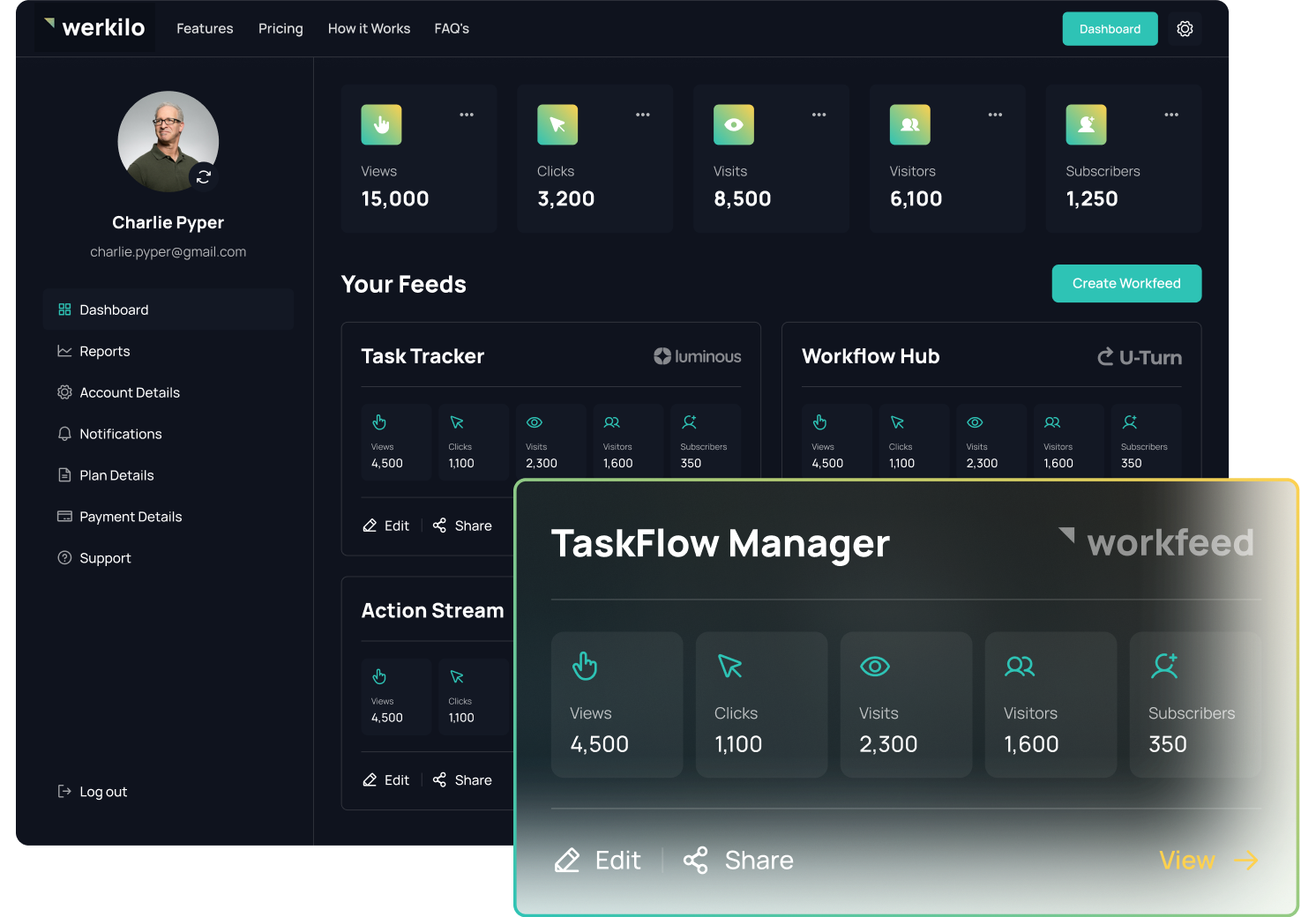
Task: Click the green Visits eye icon tile
Action: tap(734, 125)
